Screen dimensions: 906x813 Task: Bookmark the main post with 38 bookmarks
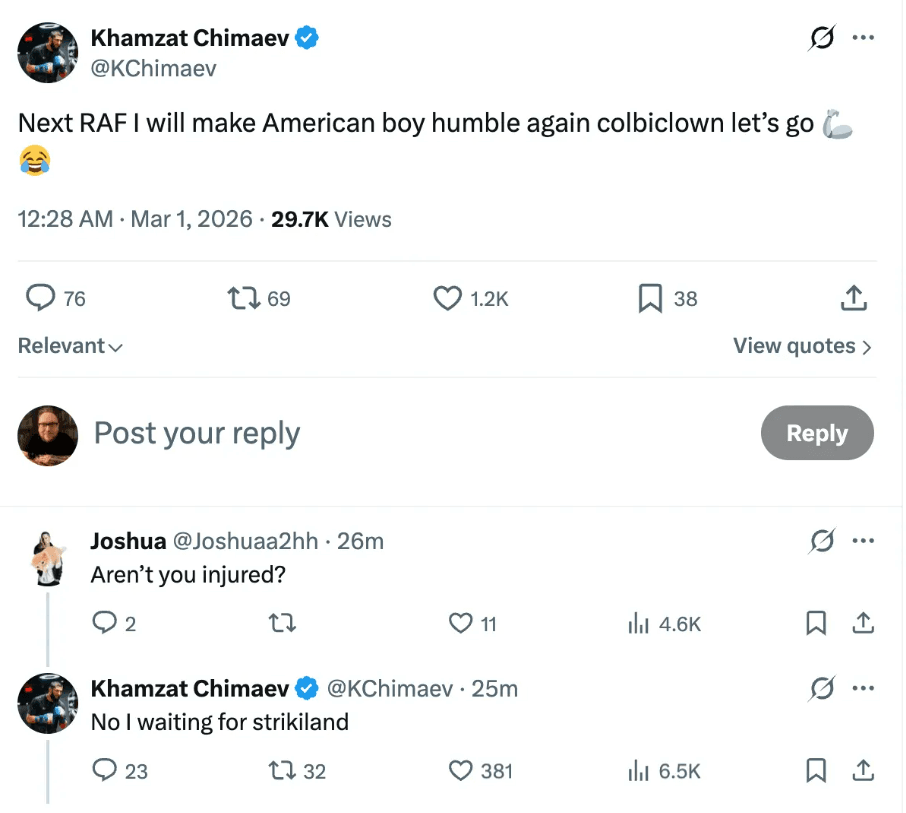[651, 298]
